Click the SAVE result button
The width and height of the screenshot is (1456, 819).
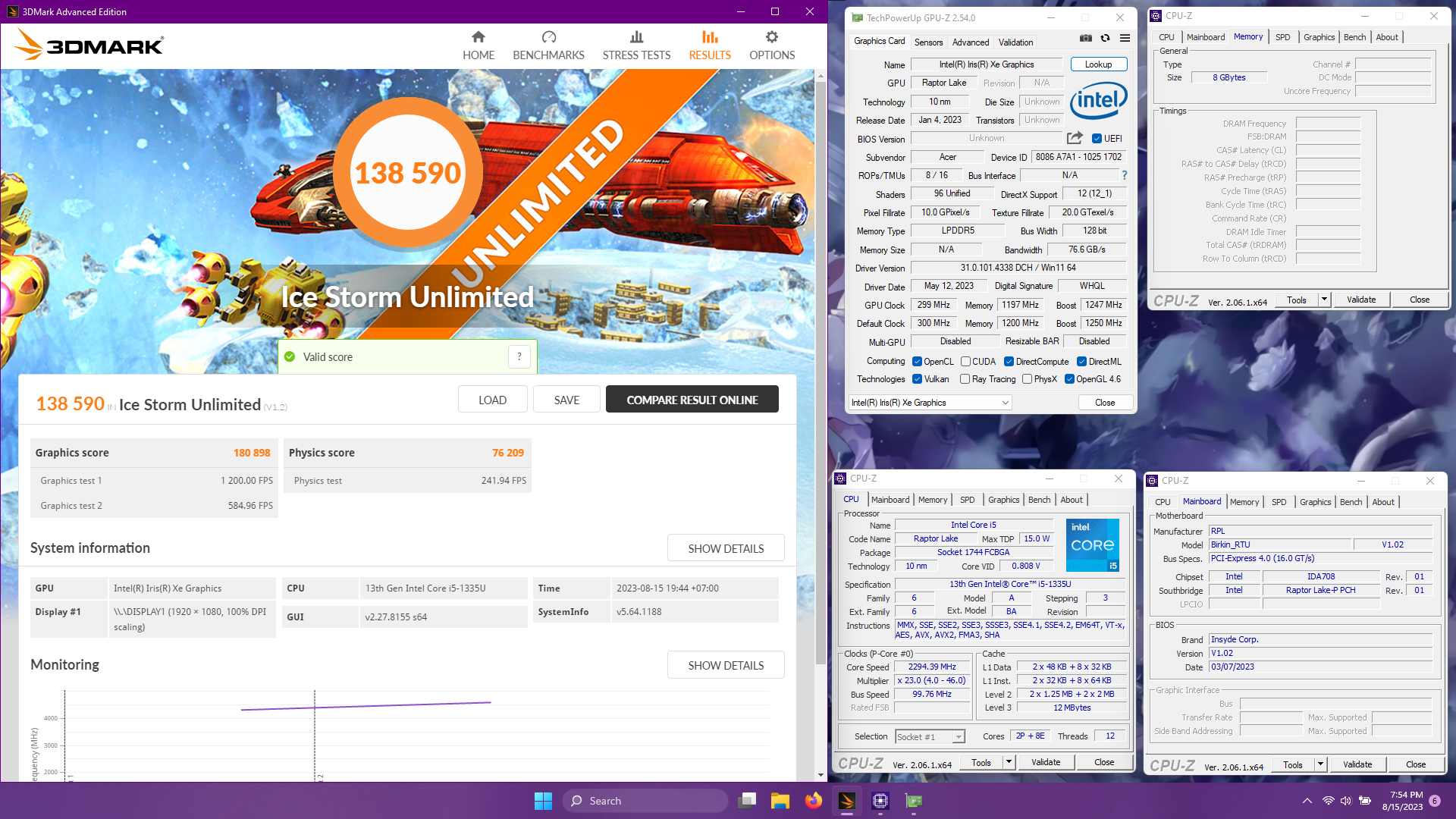pyautogui.click(x=566, y=400)
